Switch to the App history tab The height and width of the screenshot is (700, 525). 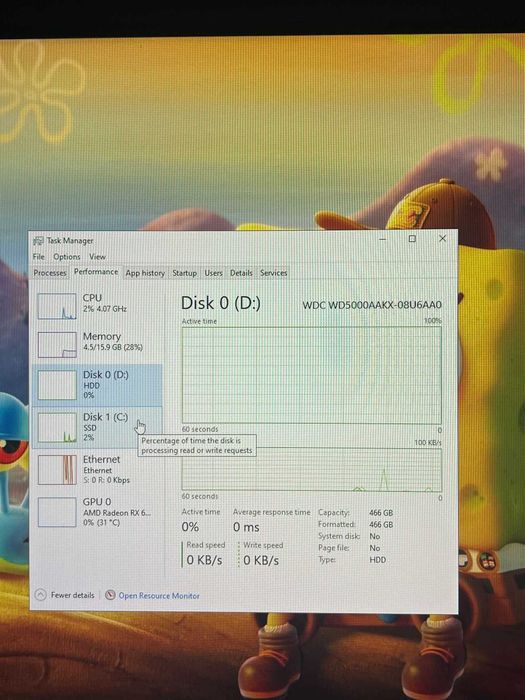click(145, 273)
